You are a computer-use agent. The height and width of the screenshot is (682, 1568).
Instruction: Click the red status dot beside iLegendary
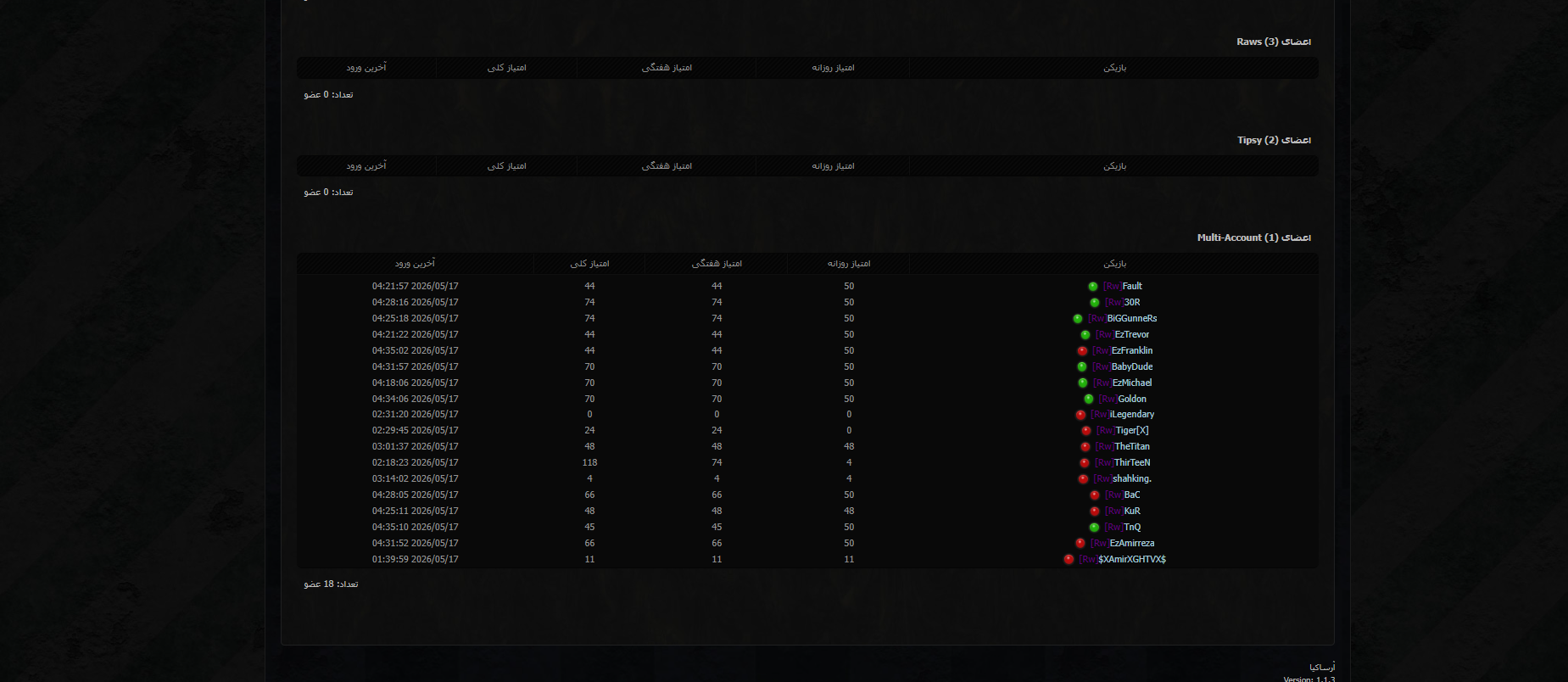pyautogui.click(x=1080, y=415)
